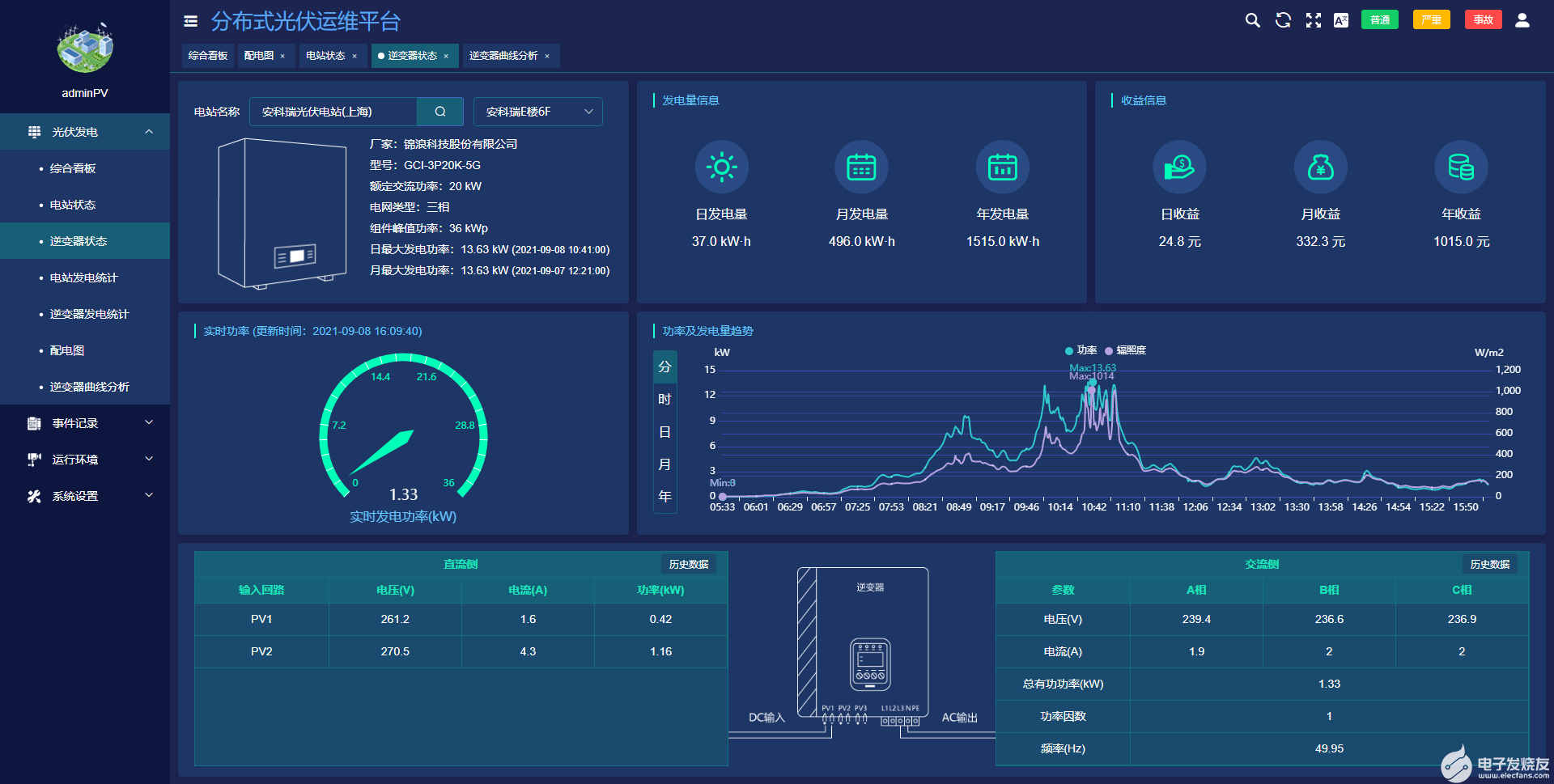Click the 频率(Hz) row in 交流侧 table
This screenshot has height=784, width=1554.
click(x=1263, y=748)
